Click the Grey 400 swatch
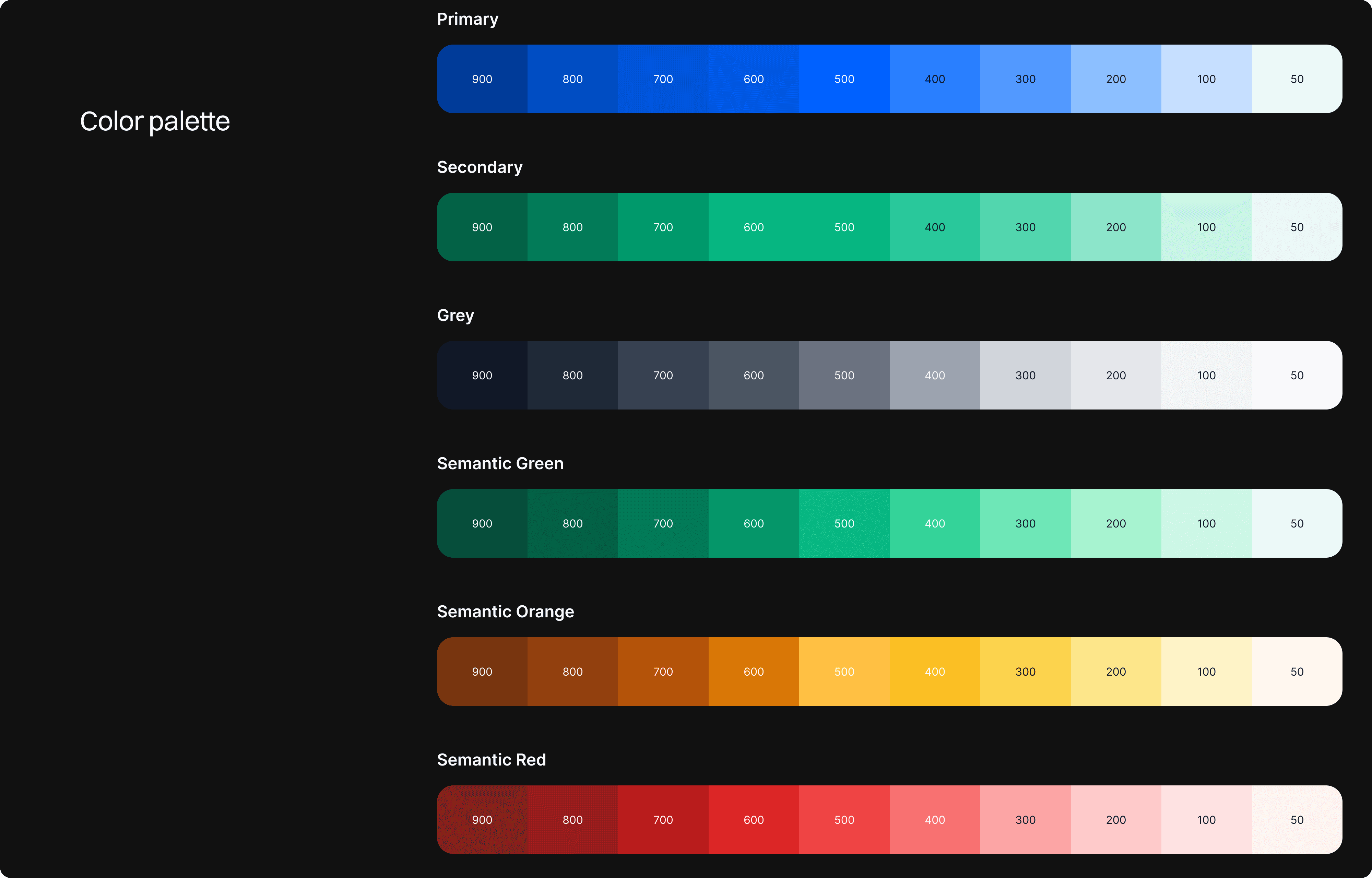The width and height of the screenshot is (1372, 878). [934, 375]
